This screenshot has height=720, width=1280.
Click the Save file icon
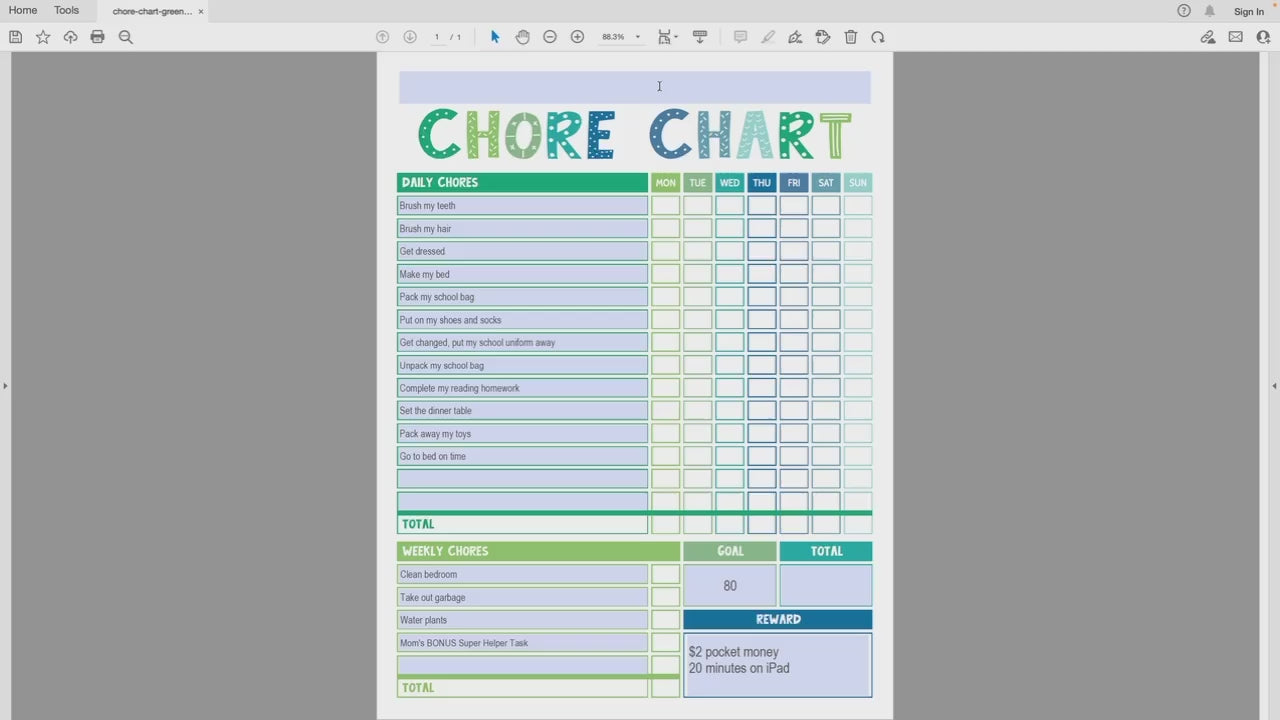click(x=15, y=37)
